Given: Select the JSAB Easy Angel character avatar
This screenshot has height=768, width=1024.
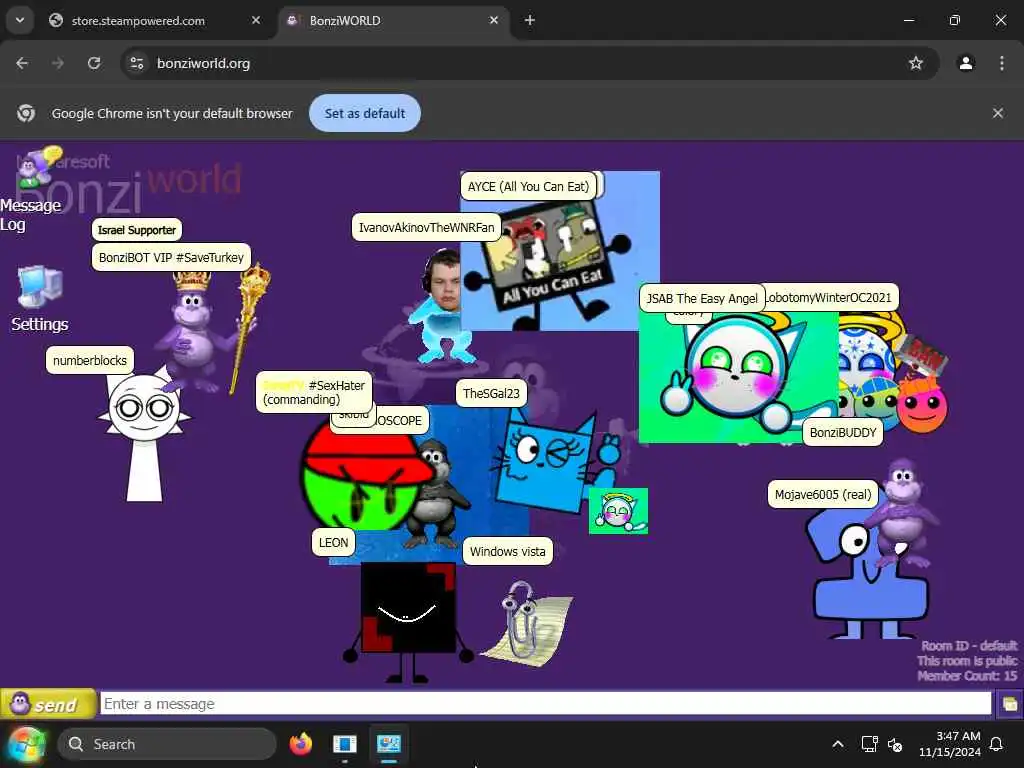Looking at the screenshot, I should coord(738,376).
